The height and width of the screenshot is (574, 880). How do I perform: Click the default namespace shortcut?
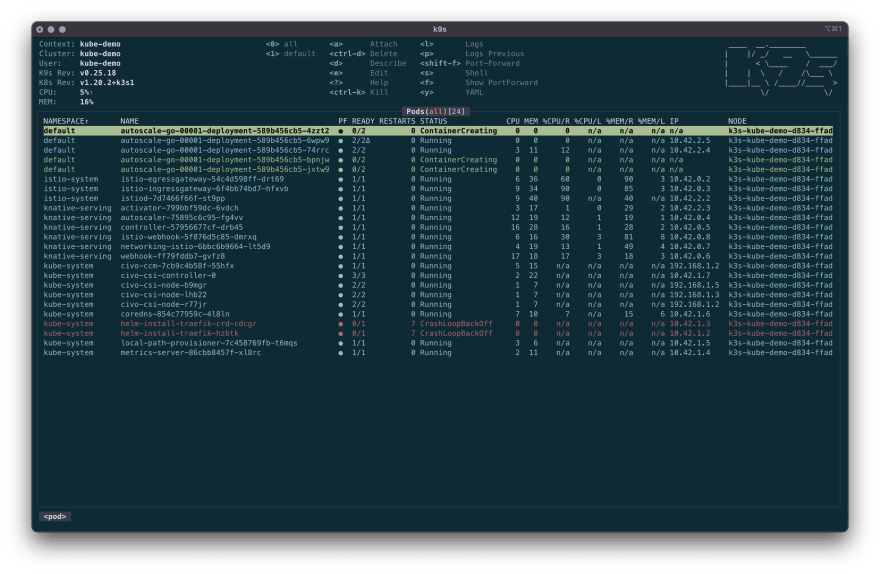pyautogui.click(x=291, y=54)
